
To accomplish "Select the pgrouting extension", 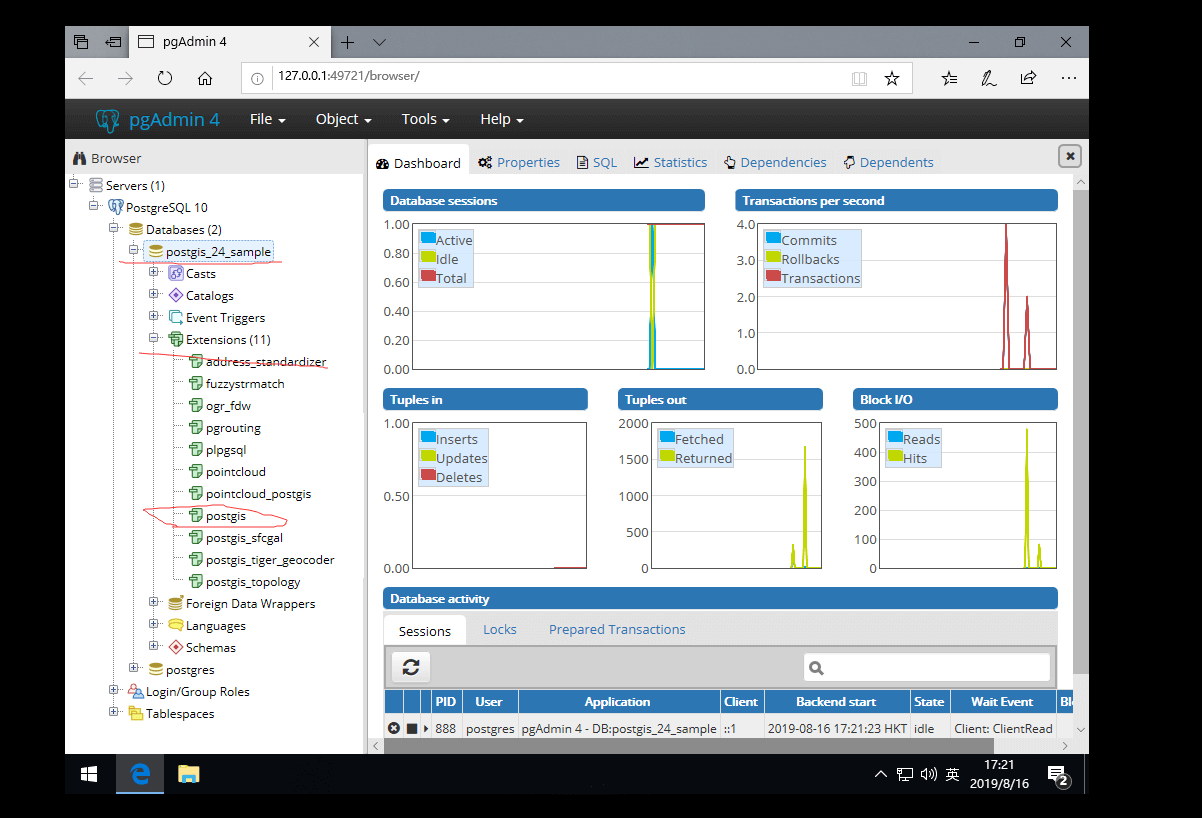I will coord(233,428).
